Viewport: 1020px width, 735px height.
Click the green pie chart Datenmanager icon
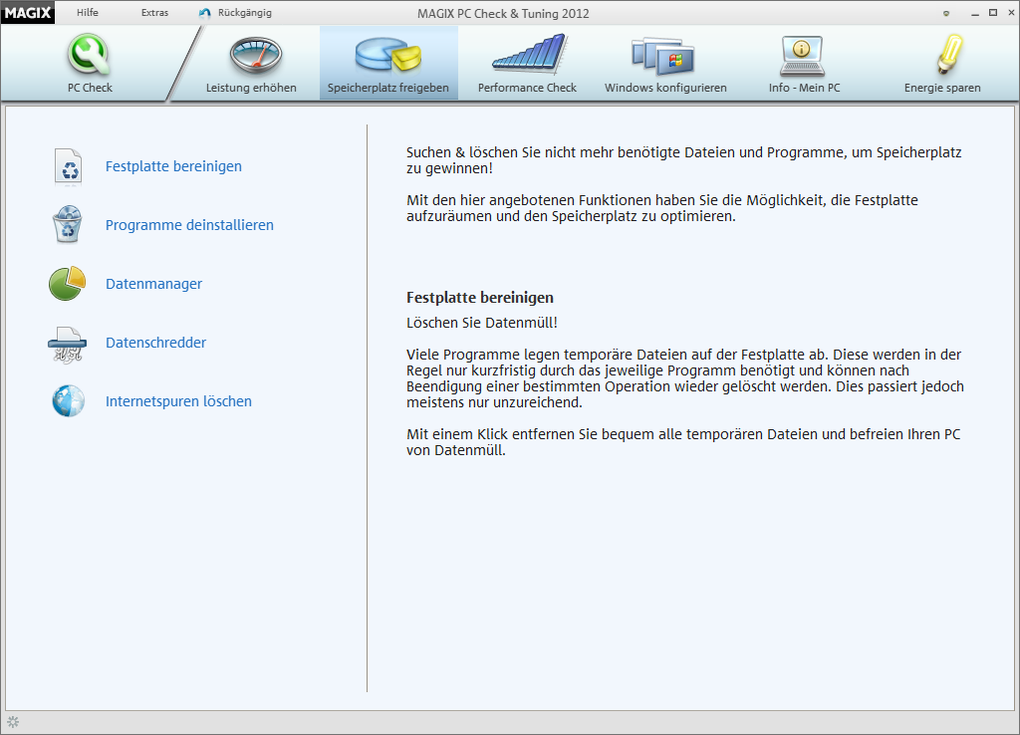point(68,284)
